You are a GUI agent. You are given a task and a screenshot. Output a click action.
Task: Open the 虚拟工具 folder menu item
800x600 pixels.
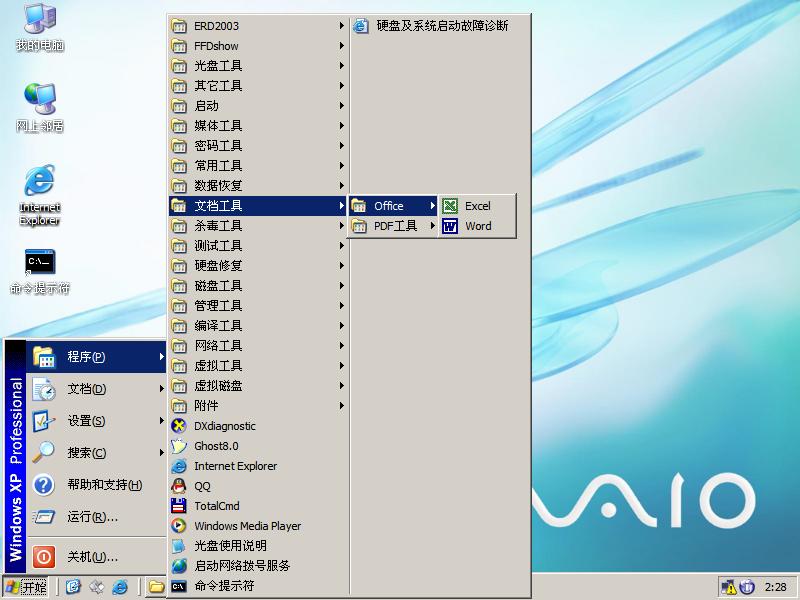click(x=259, y=365)
